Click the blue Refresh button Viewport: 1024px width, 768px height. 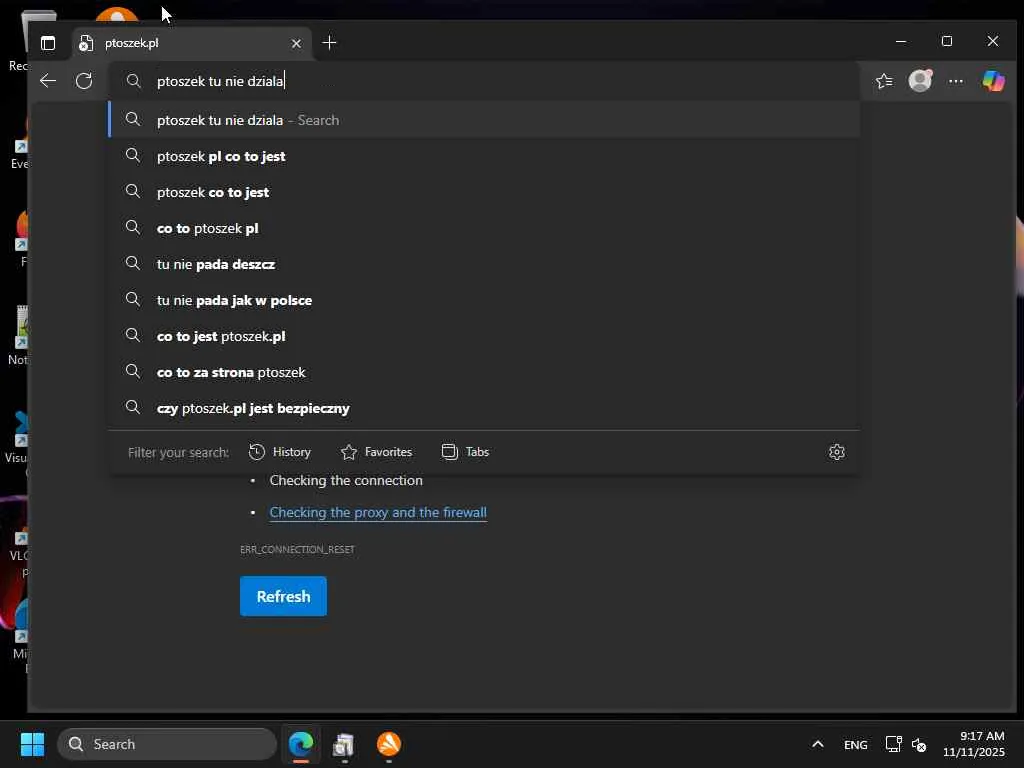(x=283, y=596)
